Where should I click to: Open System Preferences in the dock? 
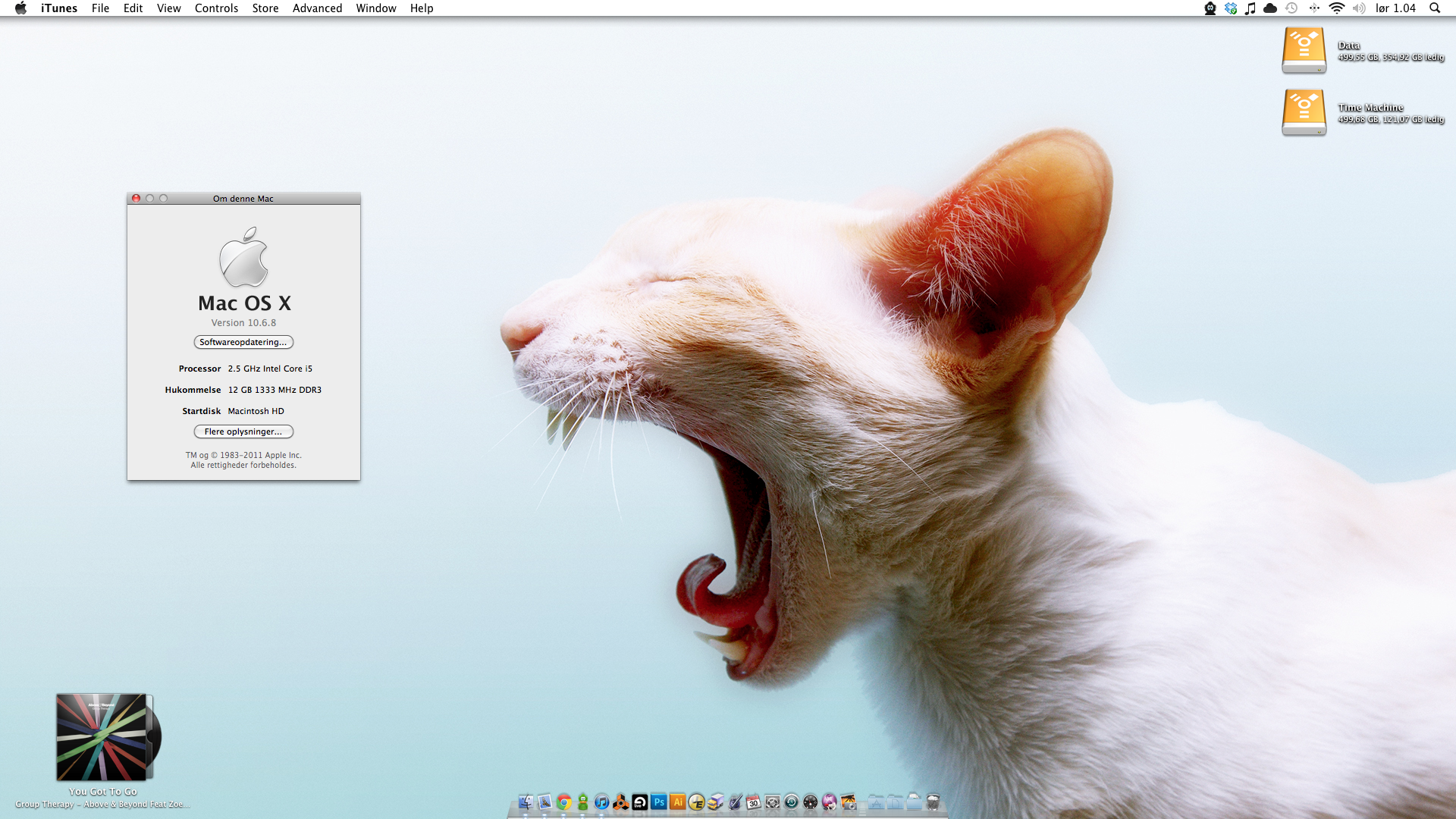[x=772, y=802]
